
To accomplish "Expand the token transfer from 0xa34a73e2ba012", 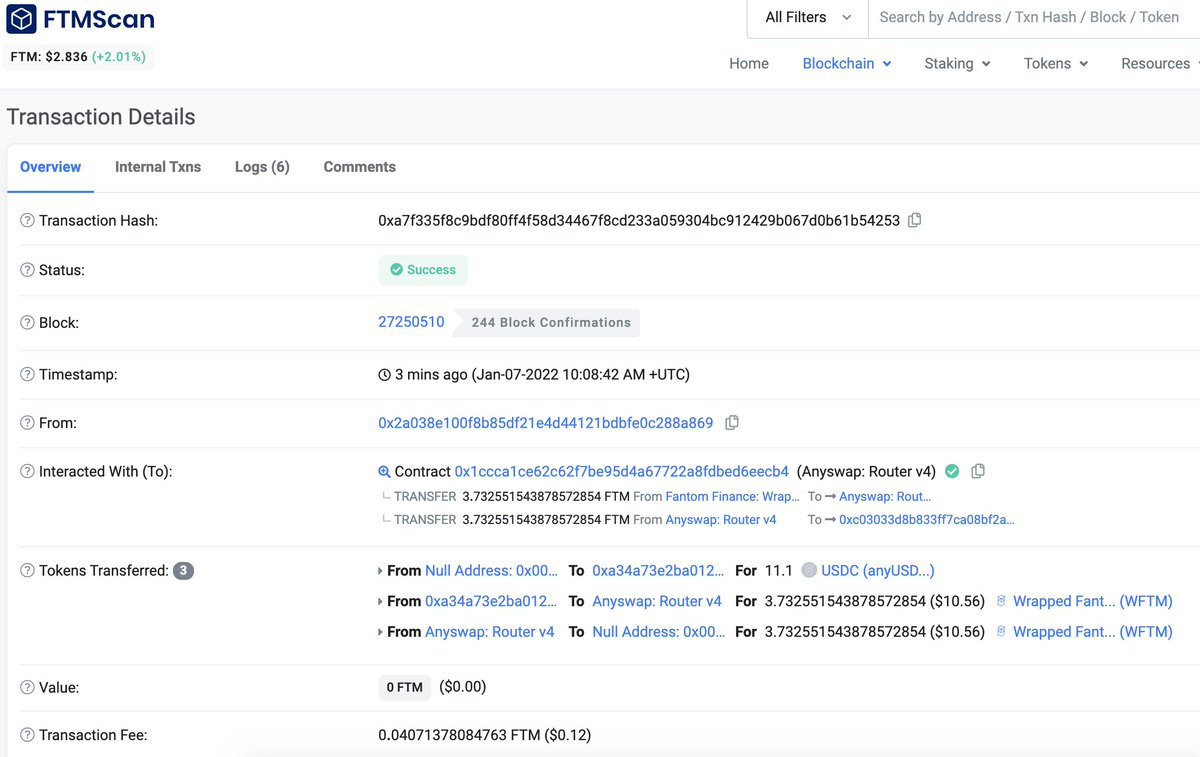I will [x=381, y=602].
